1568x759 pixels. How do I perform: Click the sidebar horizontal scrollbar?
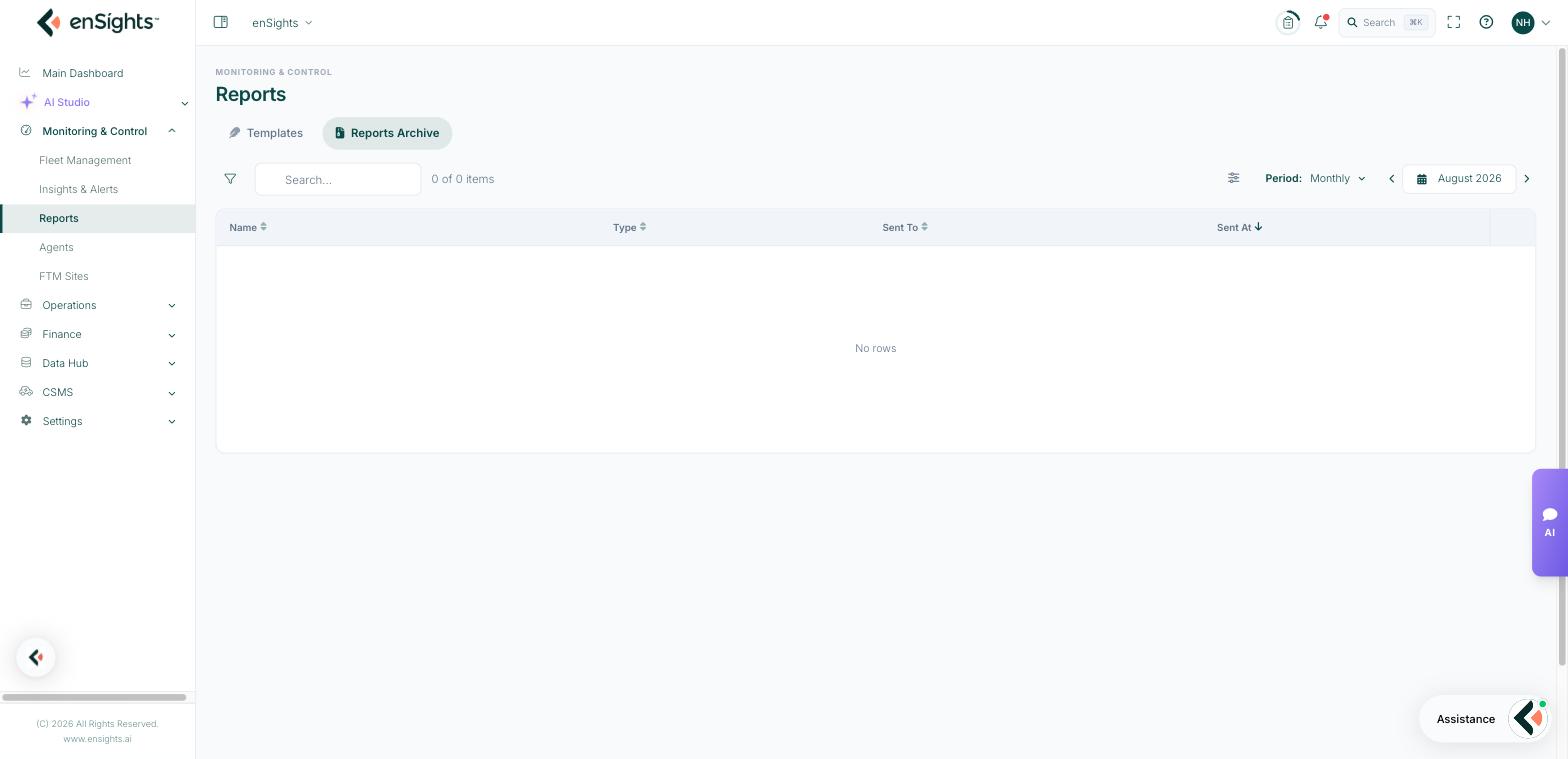[94, 697]
